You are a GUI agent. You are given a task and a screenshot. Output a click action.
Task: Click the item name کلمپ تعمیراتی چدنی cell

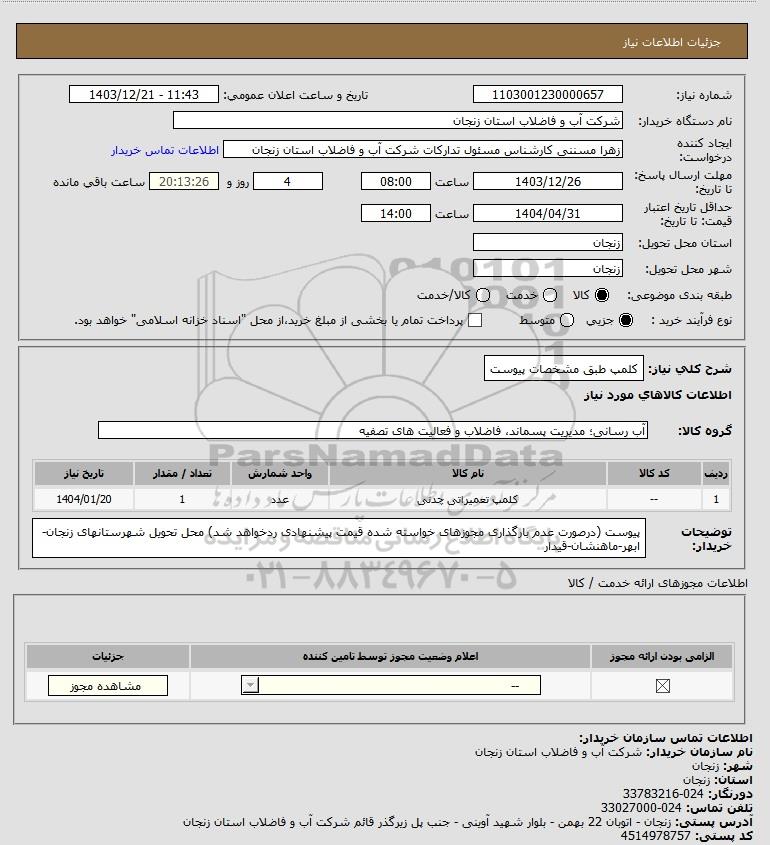[x=468, y=499]
